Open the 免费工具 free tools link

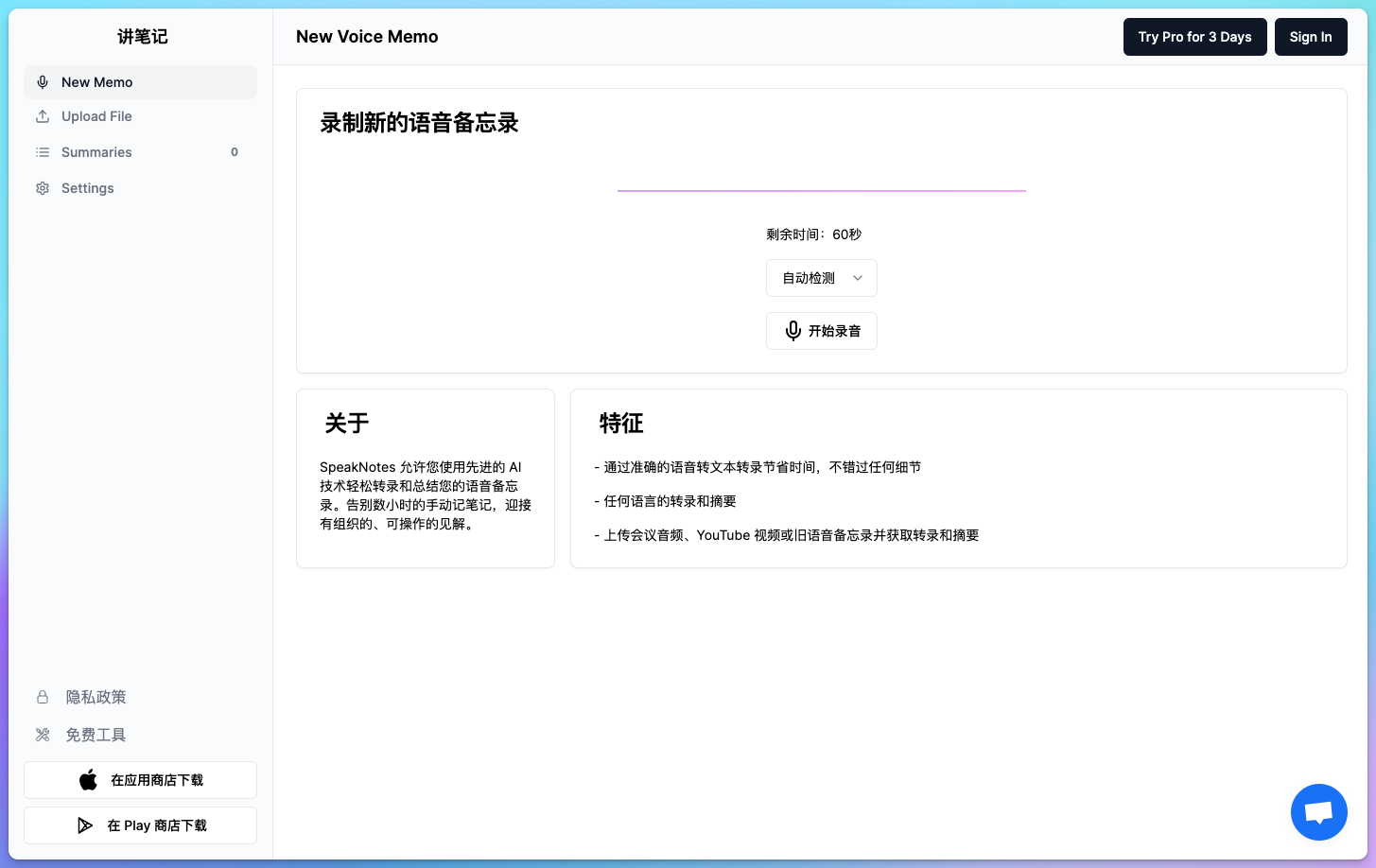pyautogui.click(x=96, y=735)
